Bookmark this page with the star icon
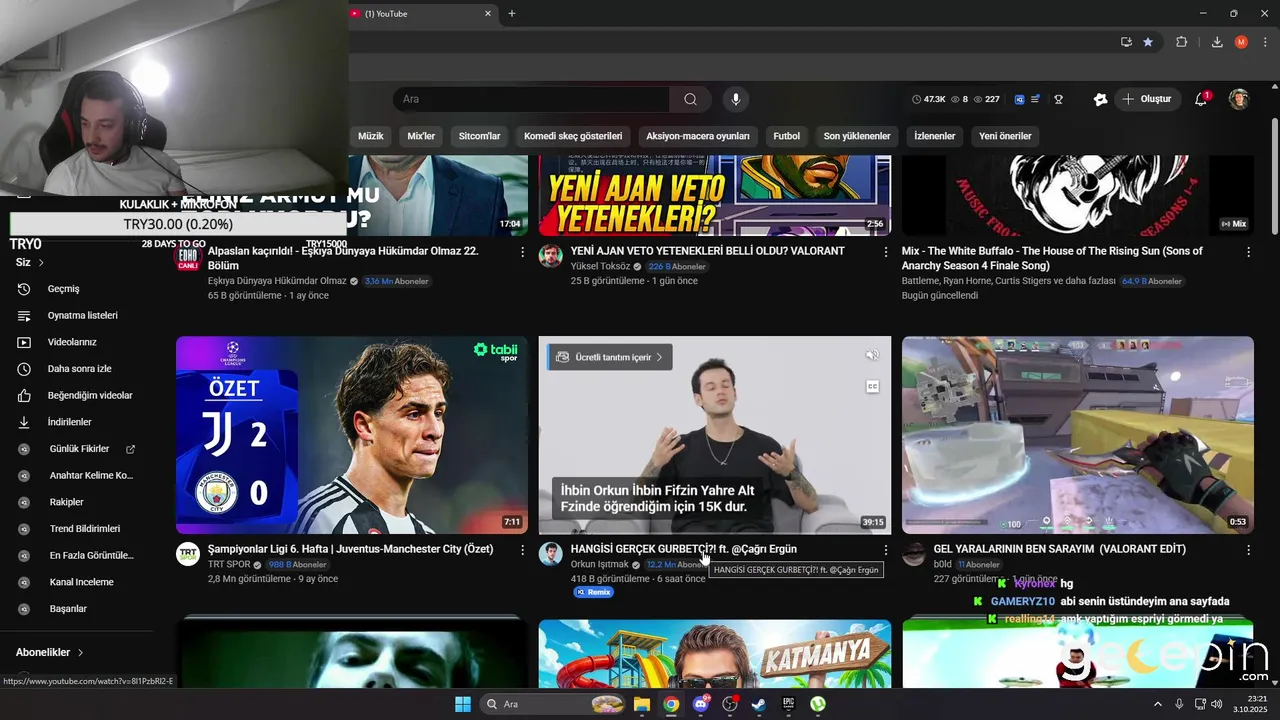The width and height of the screenshot is (1280, 720). click(x=1148, y=42)
